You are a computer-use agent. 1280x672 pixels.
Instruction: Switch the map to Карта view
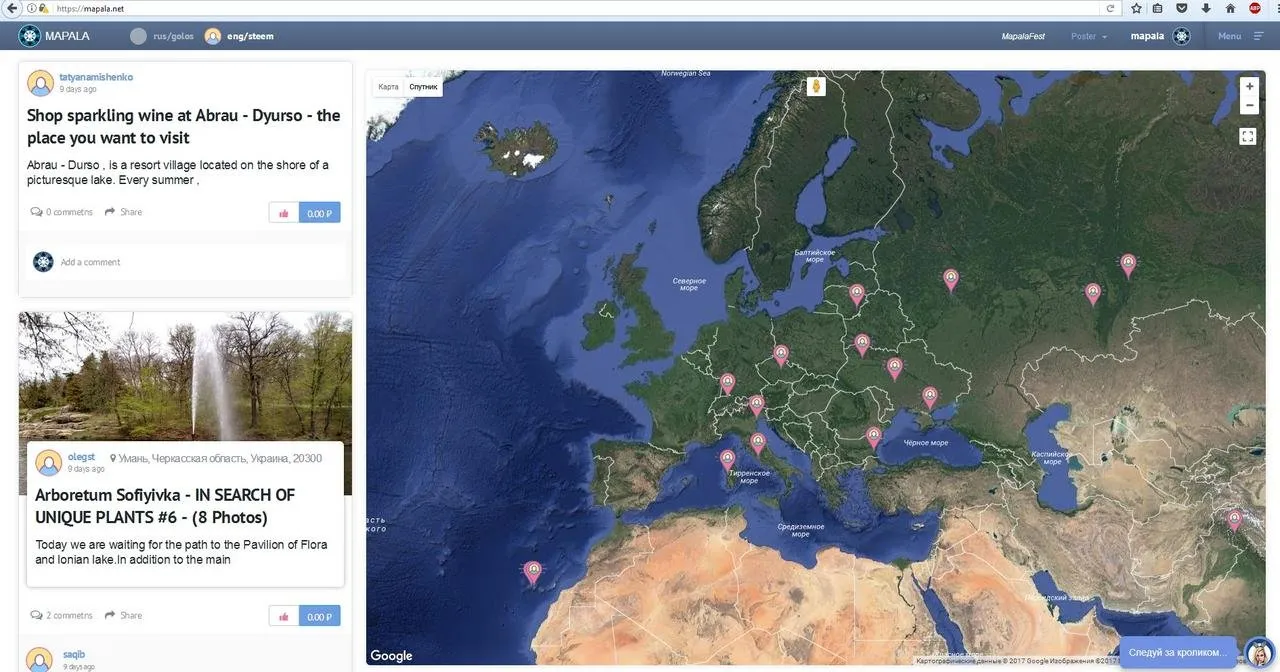pyautogui.click(x=388, y=87)
